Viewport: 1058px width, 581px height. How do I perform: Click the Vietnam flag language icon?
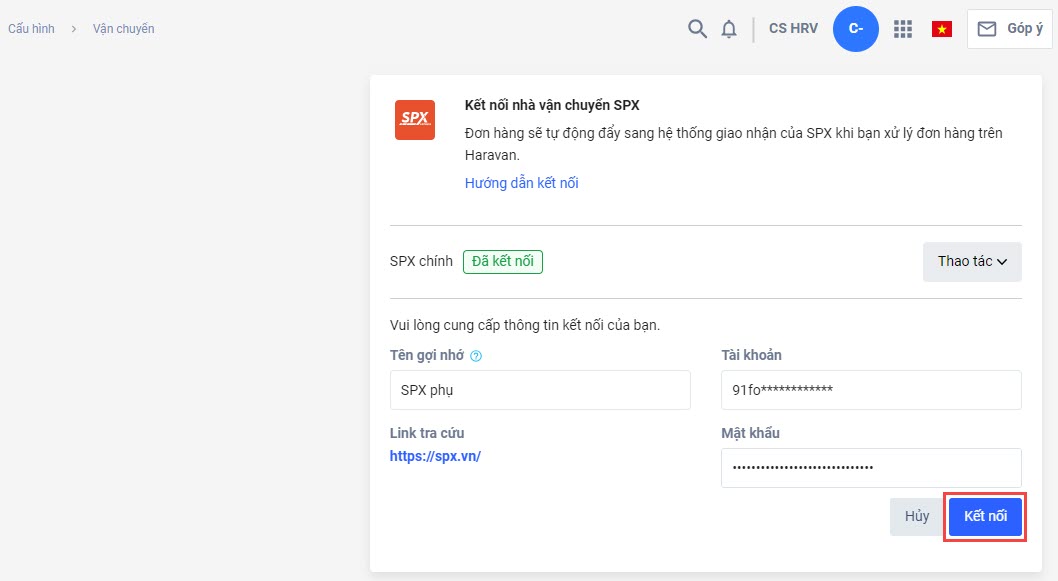[941, 29]
